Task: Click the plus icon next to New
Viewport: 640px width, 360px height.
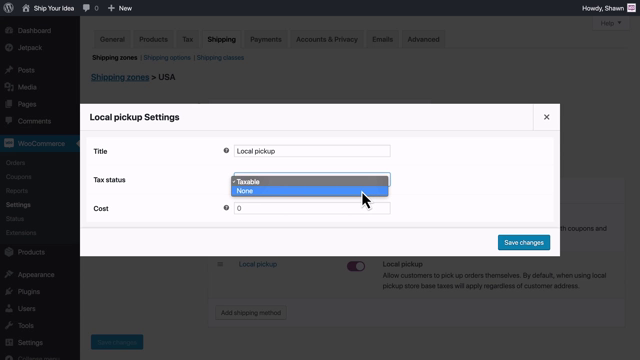Action: 111,8
